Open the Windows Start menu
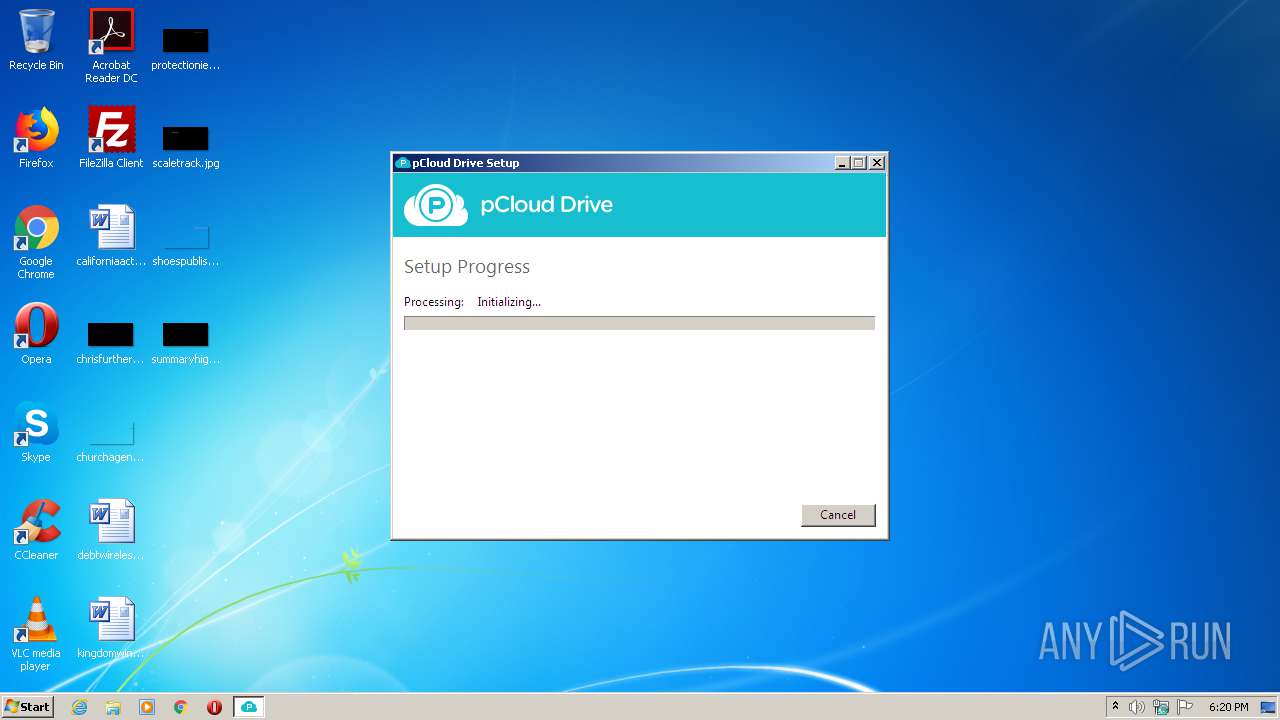Image resolution: width=1280 pixels, height=720 pixels. 28,707
